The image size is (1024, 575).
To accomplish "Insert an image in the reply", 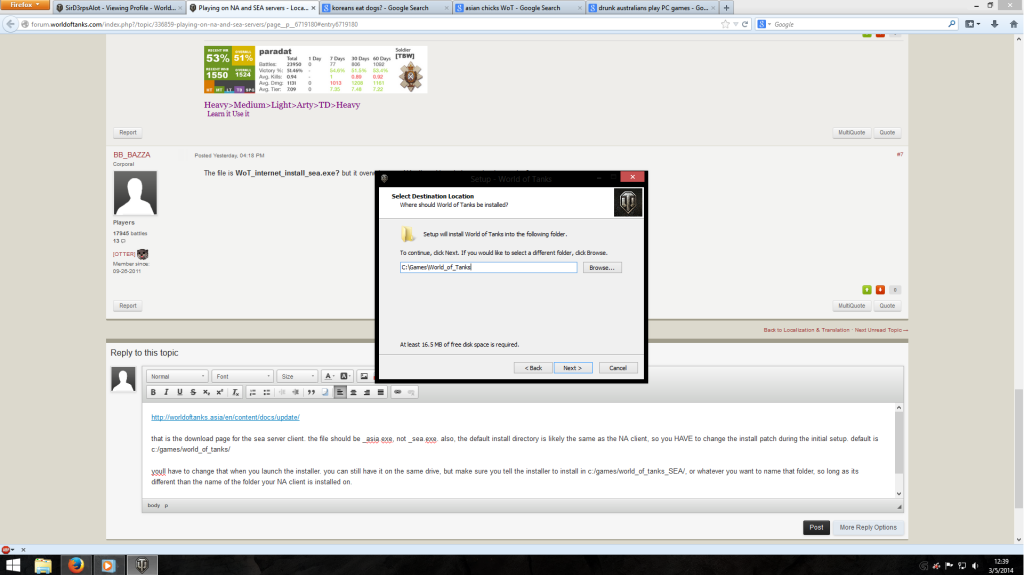I will [364, 376].
